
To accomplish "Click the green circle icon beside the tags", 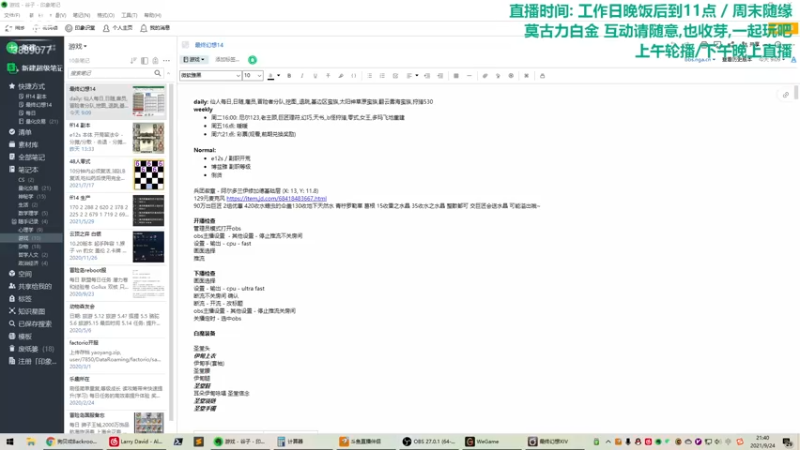I will tap(253, 60).
